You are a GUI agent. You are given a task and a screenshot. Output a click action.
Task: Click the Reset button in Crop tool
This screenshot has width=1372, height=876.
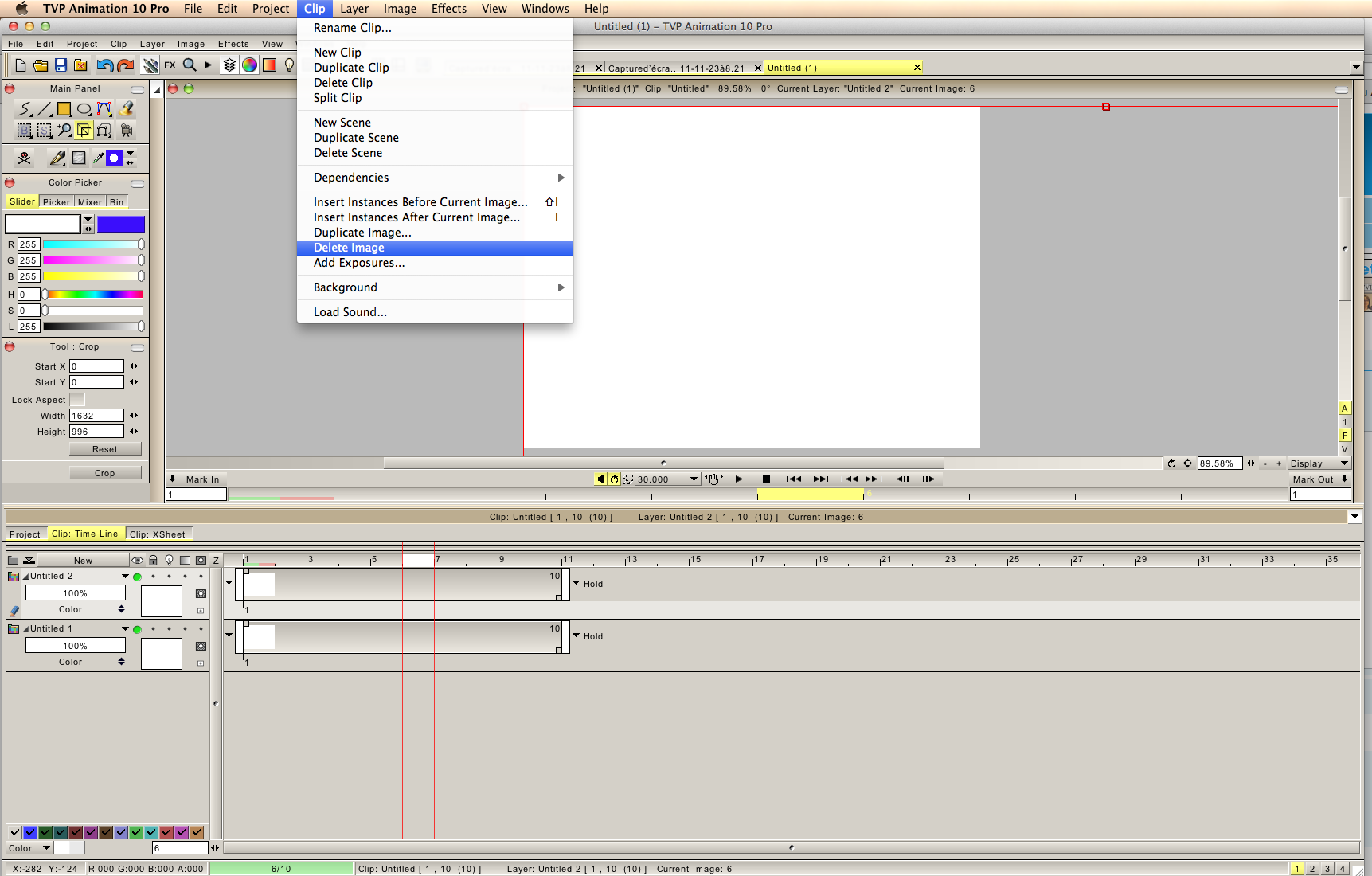[105, 449]
